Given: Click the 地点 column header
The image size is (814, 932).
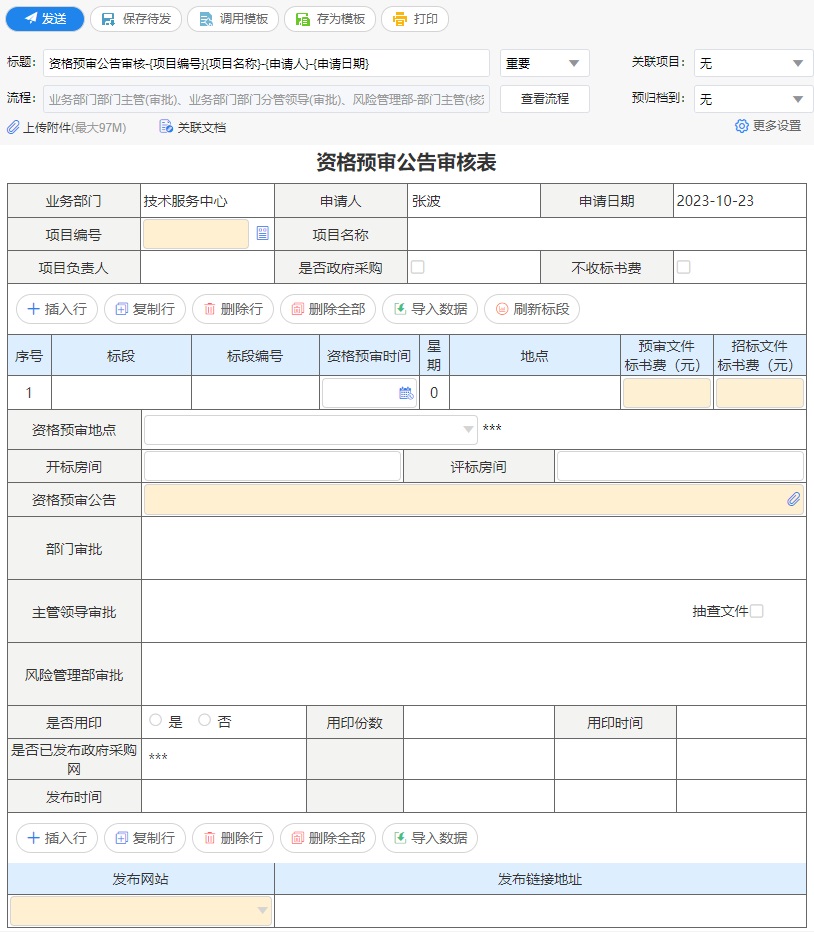Looking at the screenshot, I should (535, 355).
